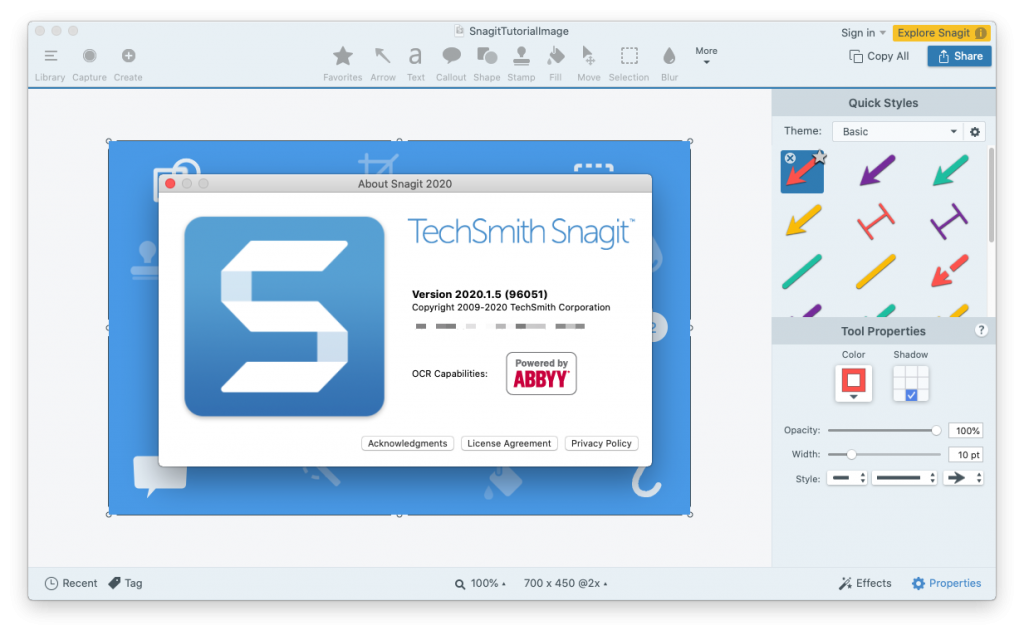Image resolution: width=1024 pixels, height=635 pixels.
Task: Choose the red dashed arrow quick style
Action: click(949, 271)
